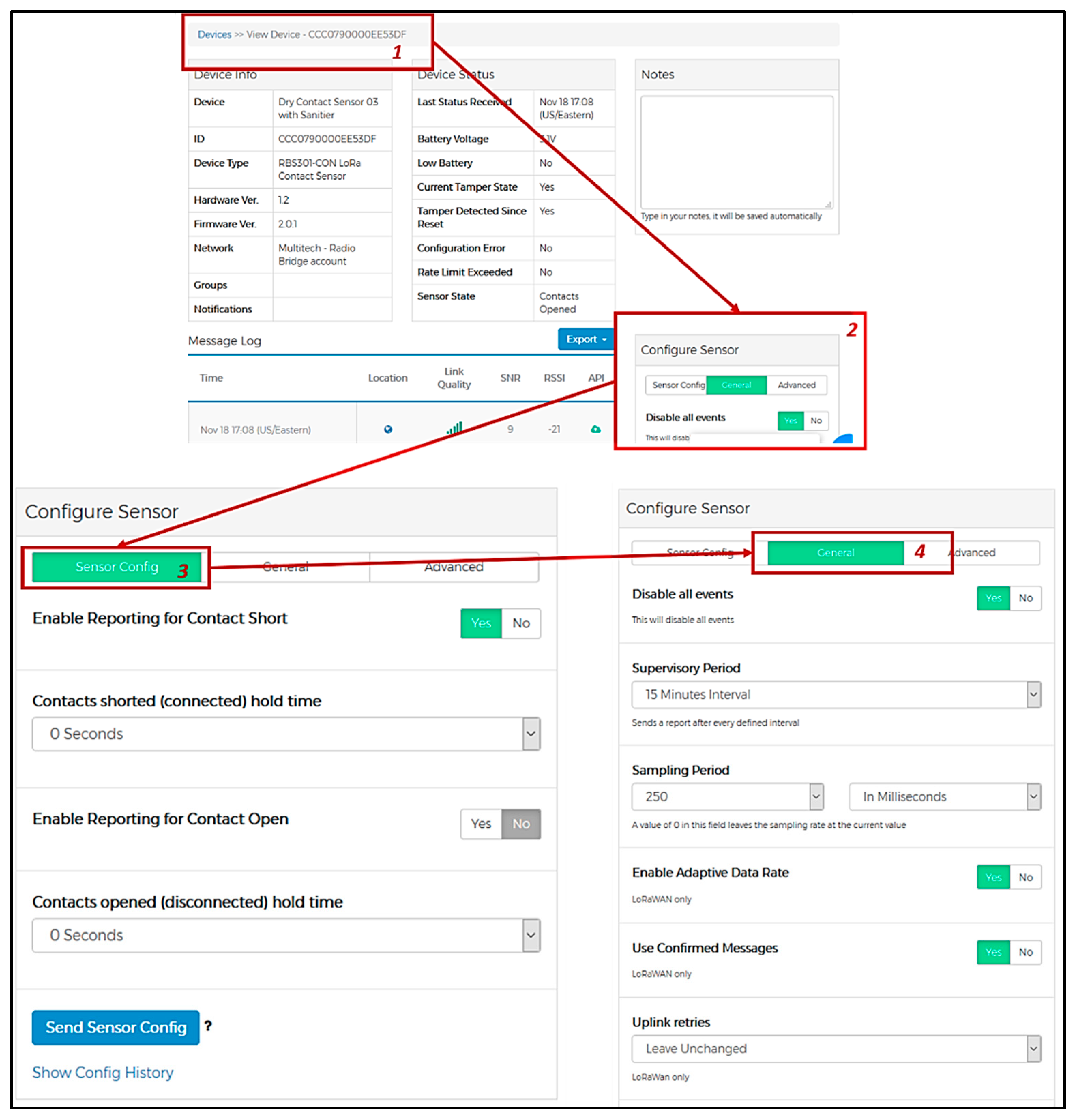Set Enable Reporting for Contact Short to No

coord(521,624)
